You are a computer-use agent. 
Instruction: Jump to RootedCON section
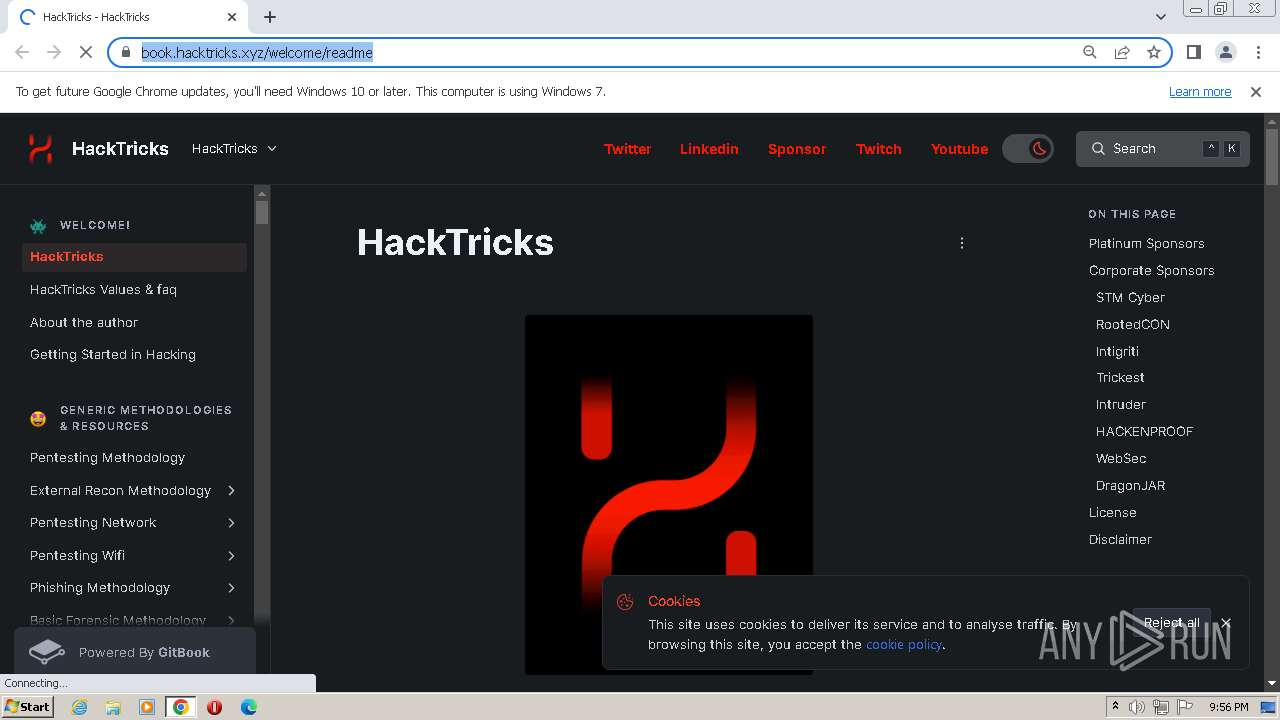[x=1132, y=325]
